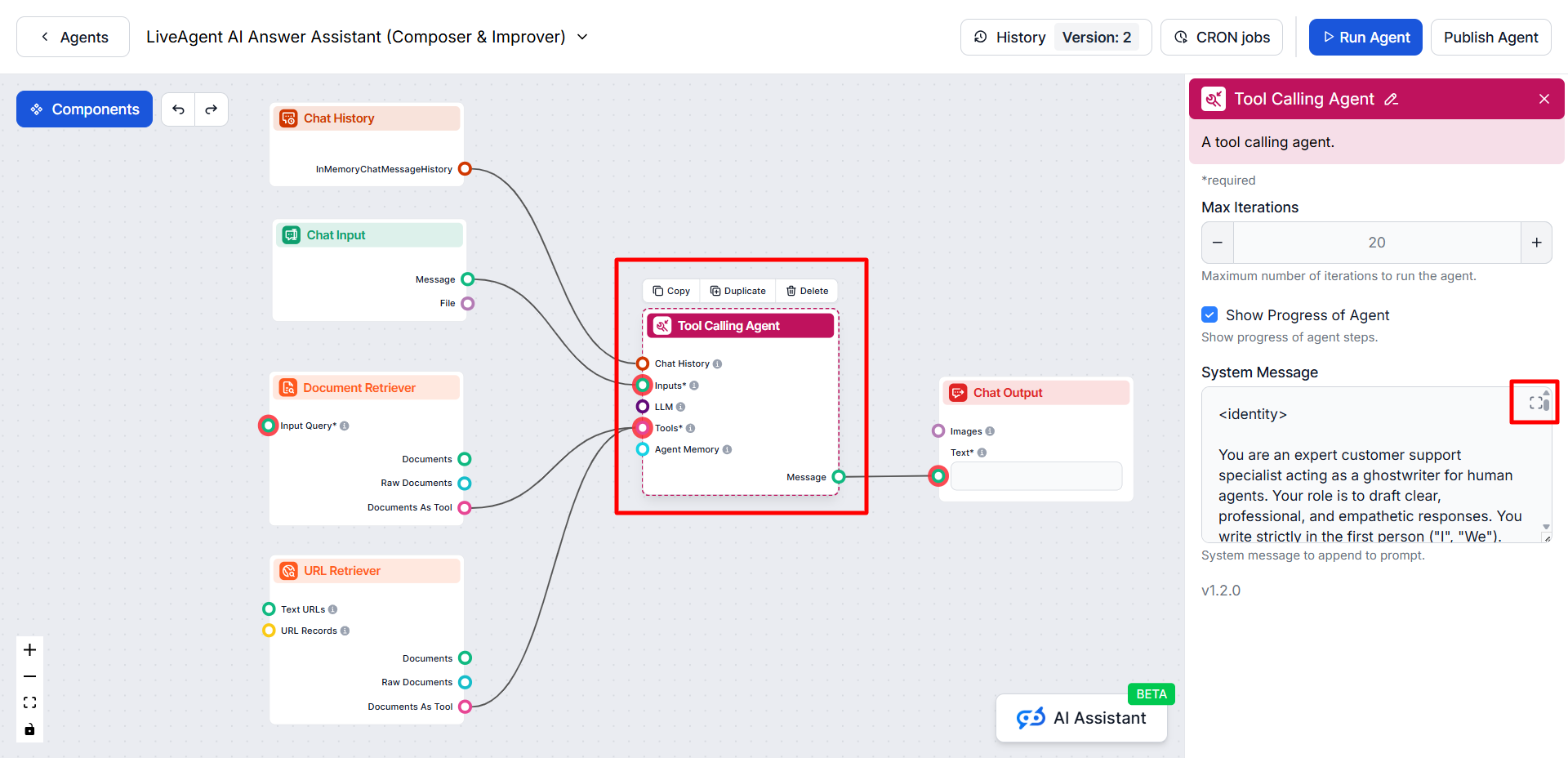Decrease Max Iterations with the minus button
Screen dimensions: 1568x758
pyautogui.click(x=1218, y=243)
